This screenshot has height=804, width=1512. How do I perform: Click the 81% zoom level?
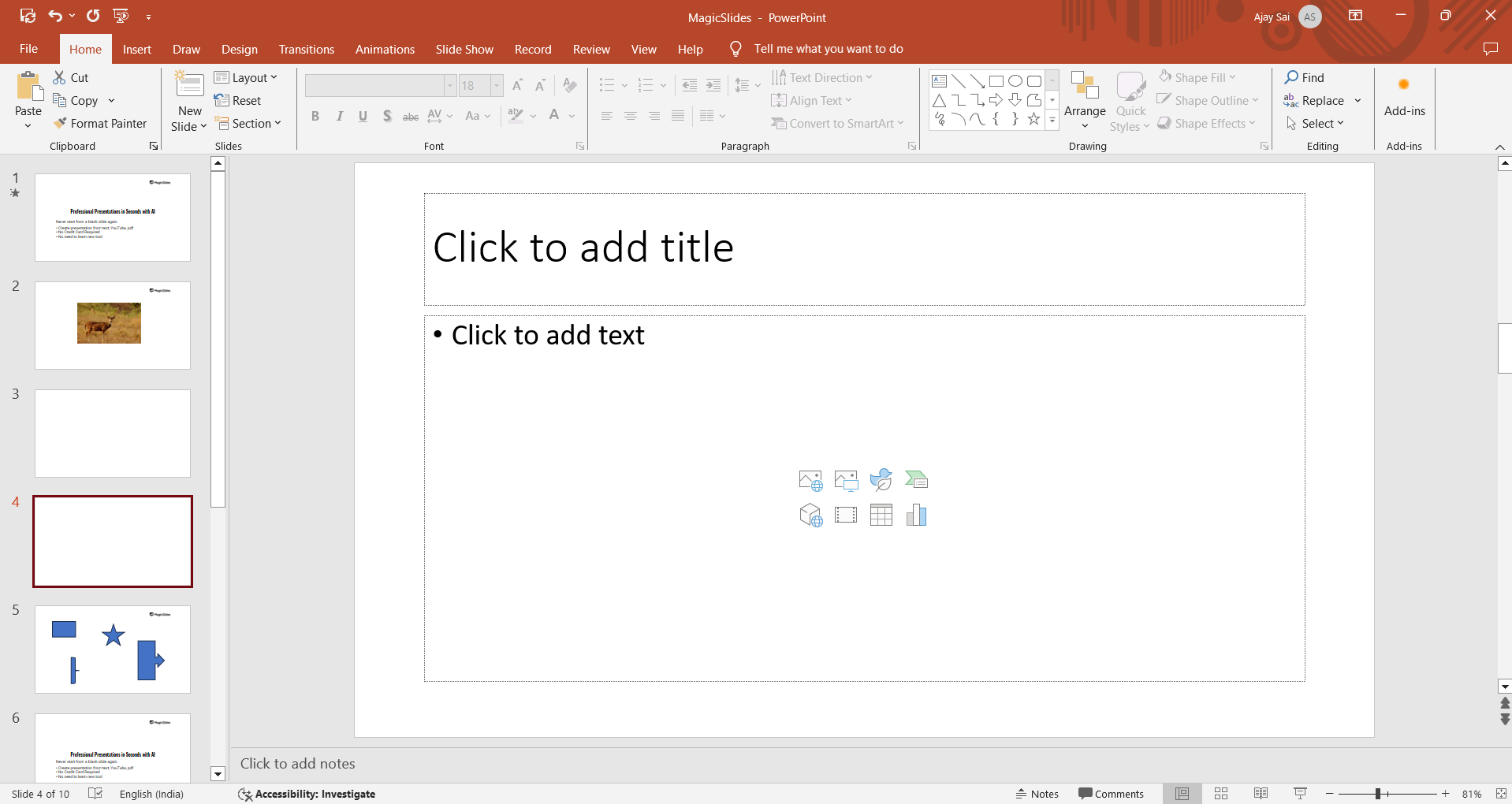coord(1471,794)
